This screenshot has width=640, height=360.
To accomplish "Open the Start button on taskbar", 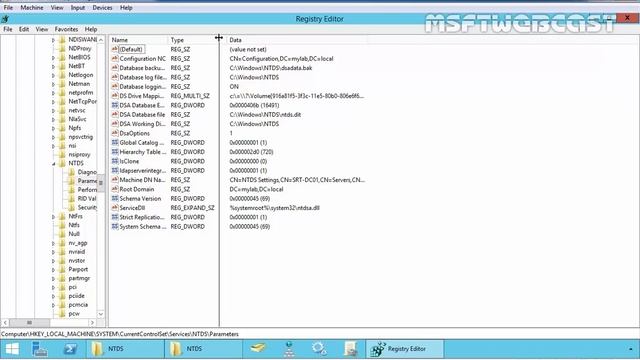I will pyautogui.click(x=12, y=349).
